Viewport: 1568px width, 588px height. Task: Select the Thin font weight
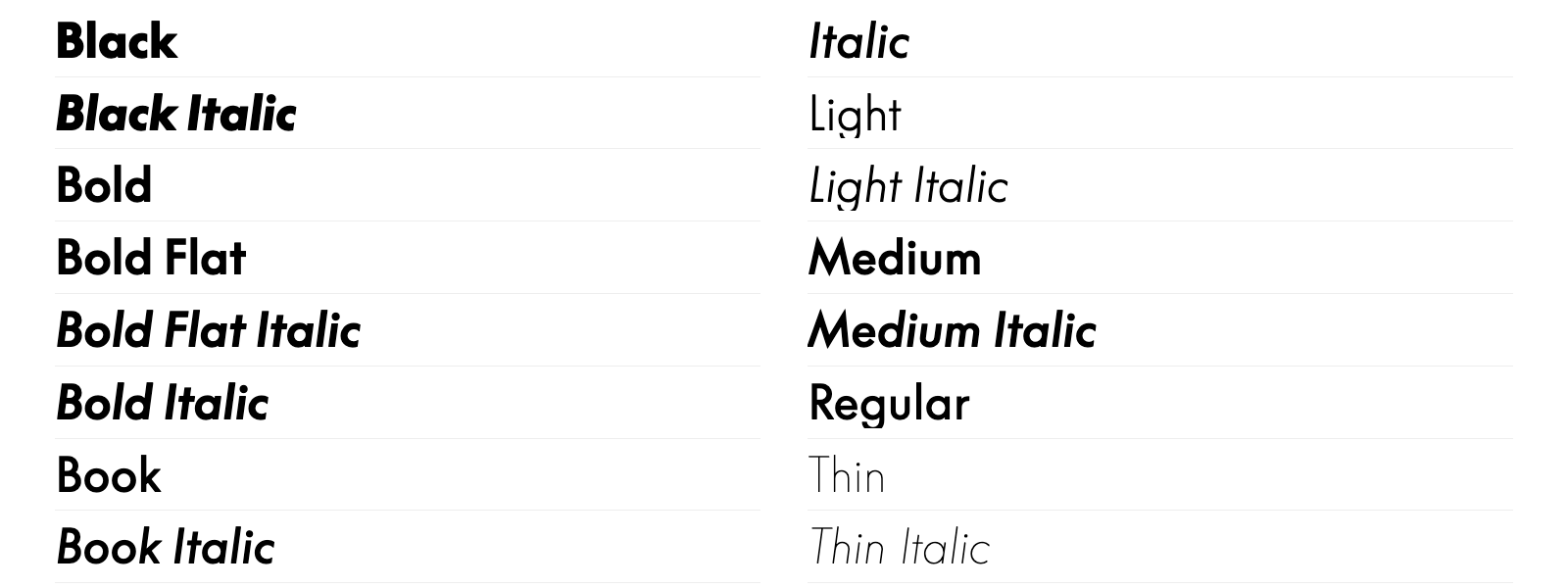(847, 475)
